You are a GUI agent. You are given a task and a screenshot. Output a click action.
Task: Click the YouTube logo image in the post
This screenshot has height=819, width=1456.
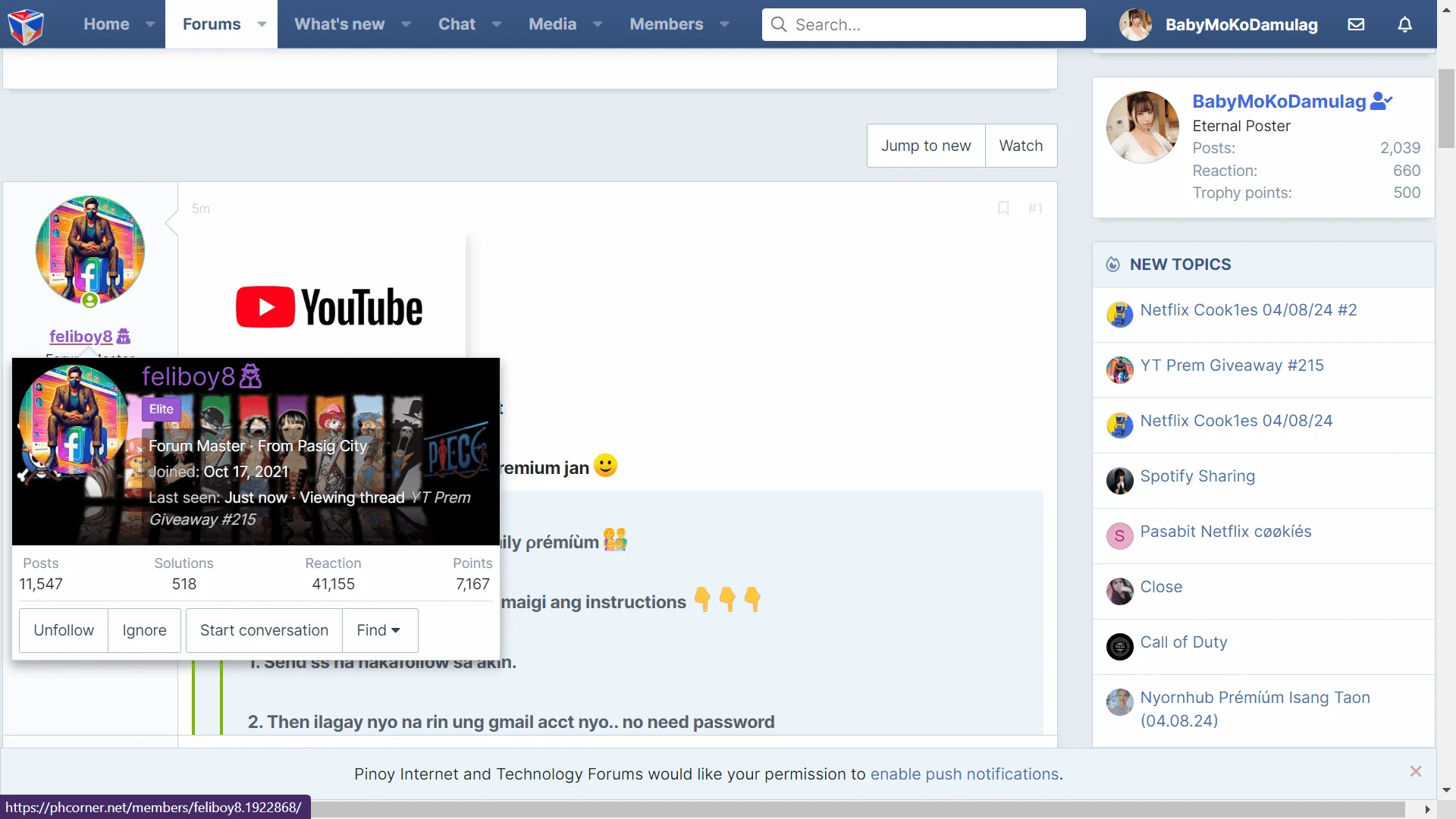click(x=329, y=307)
